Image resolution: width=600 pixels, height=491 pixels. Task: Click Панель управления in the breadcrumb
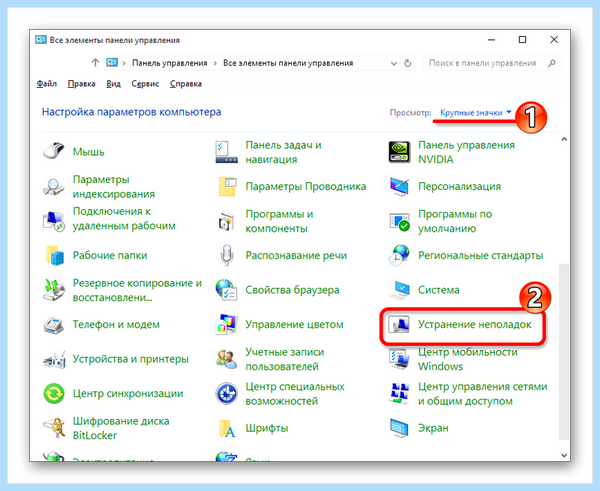(x=170, y=63)
